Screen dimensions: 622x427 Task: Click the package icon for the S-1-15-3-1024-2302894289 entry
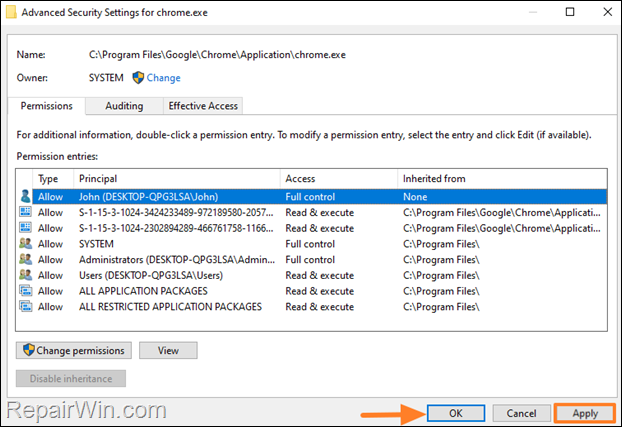click(25, 228)
